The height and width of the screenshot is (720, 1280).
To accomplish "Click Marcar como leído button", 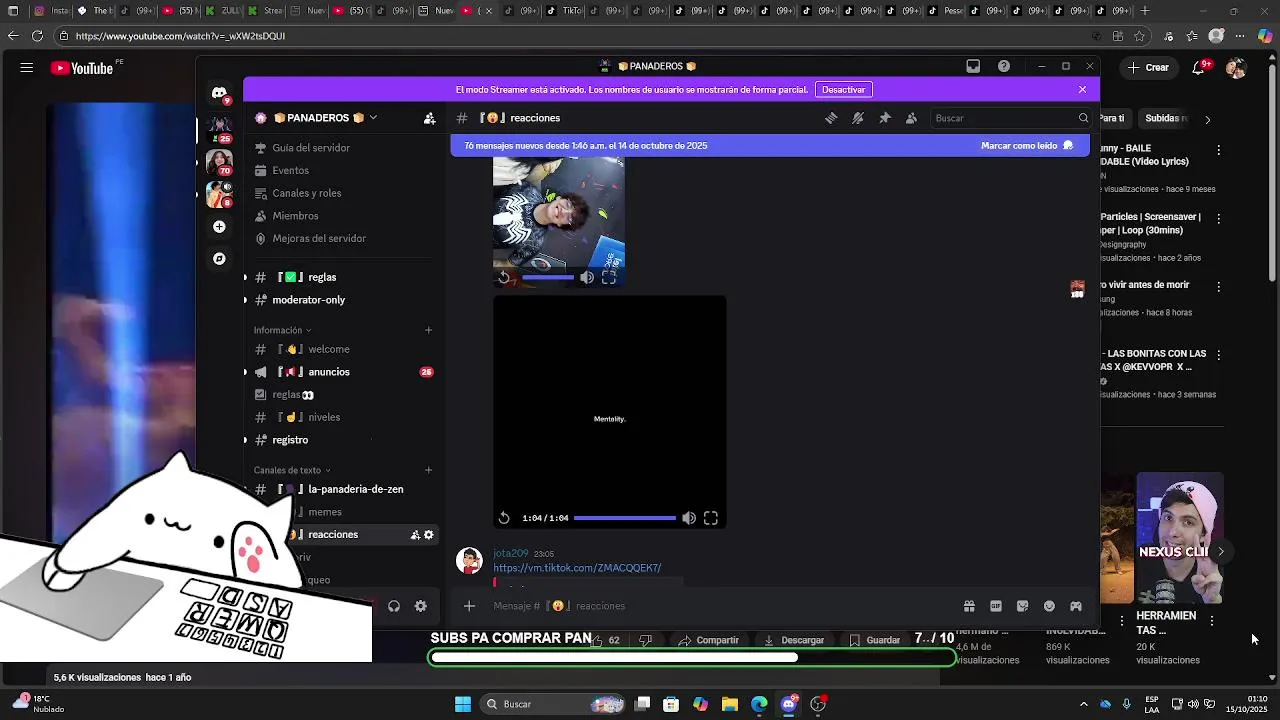I will pos(1027,145).
